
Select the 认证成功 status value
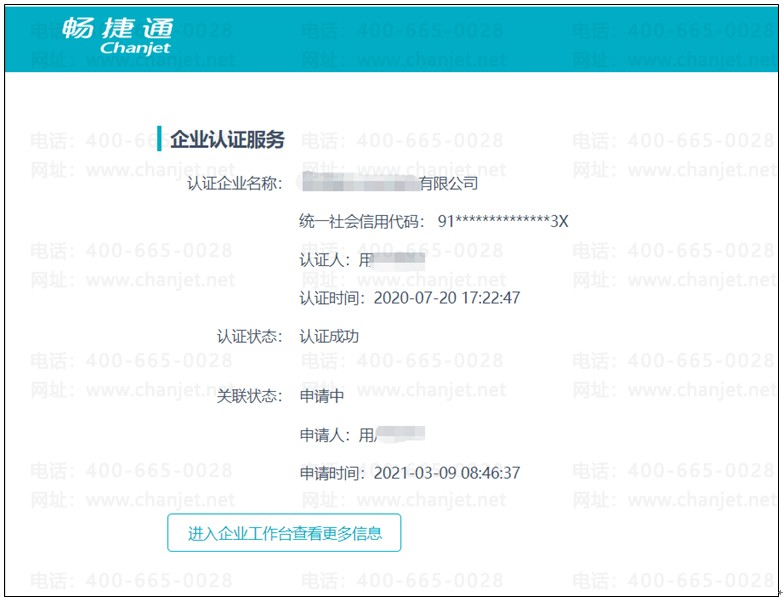pyautogui.click(x=329, y=336)
